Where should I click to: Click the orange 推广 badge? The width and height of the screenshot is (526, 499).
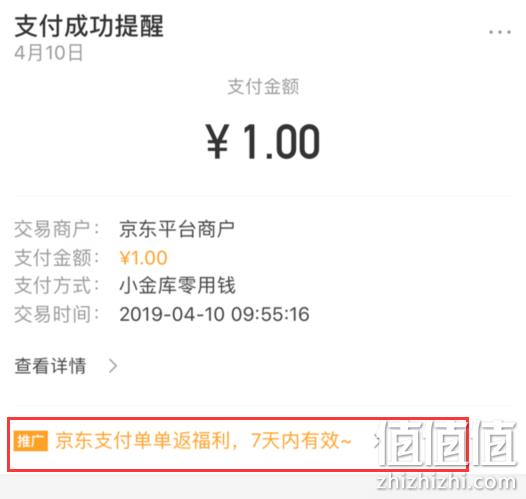click(31, 441)
